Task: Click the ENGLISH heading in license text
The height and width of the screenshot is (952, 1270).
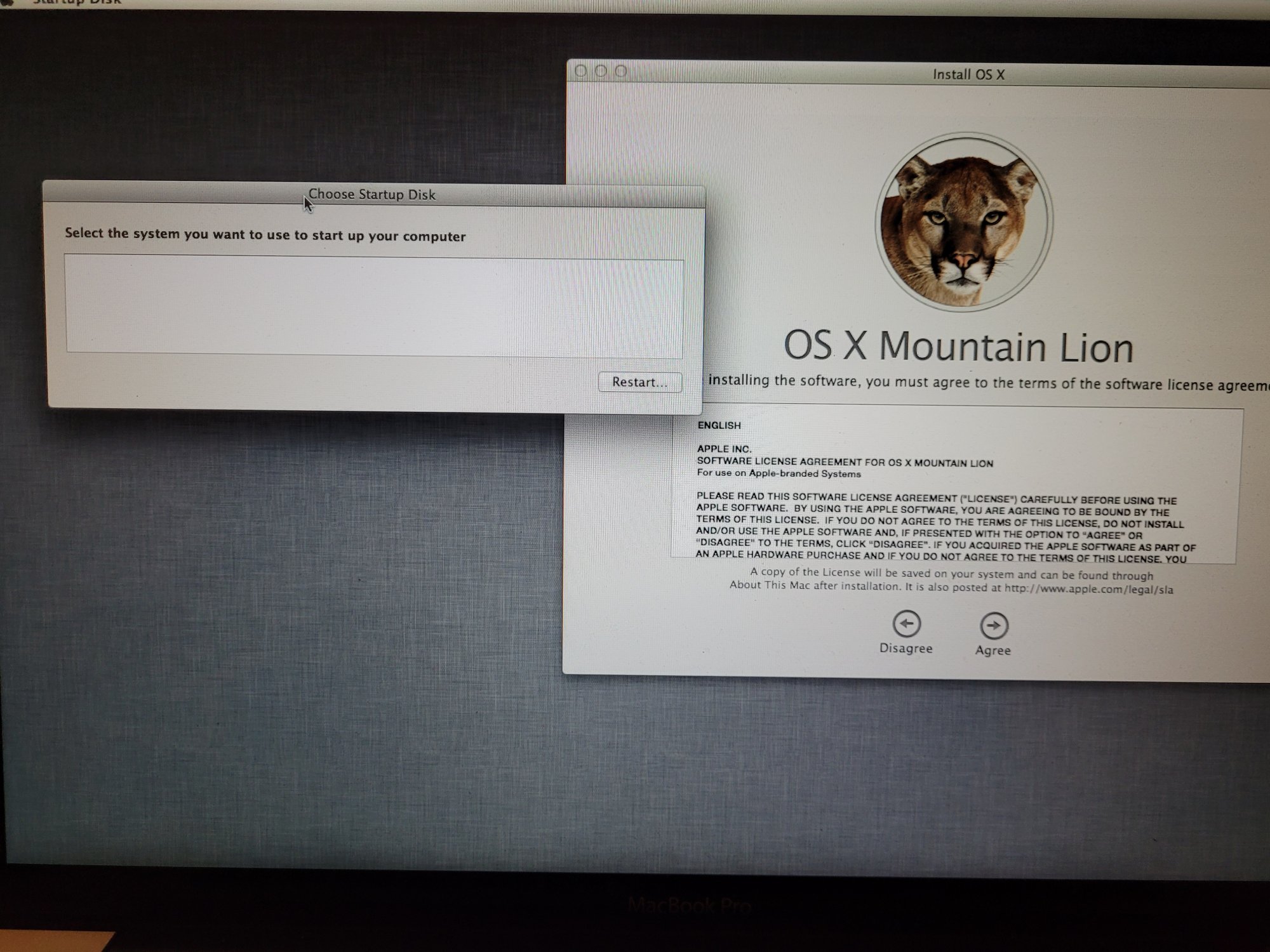Action: (x=719, y=425)
